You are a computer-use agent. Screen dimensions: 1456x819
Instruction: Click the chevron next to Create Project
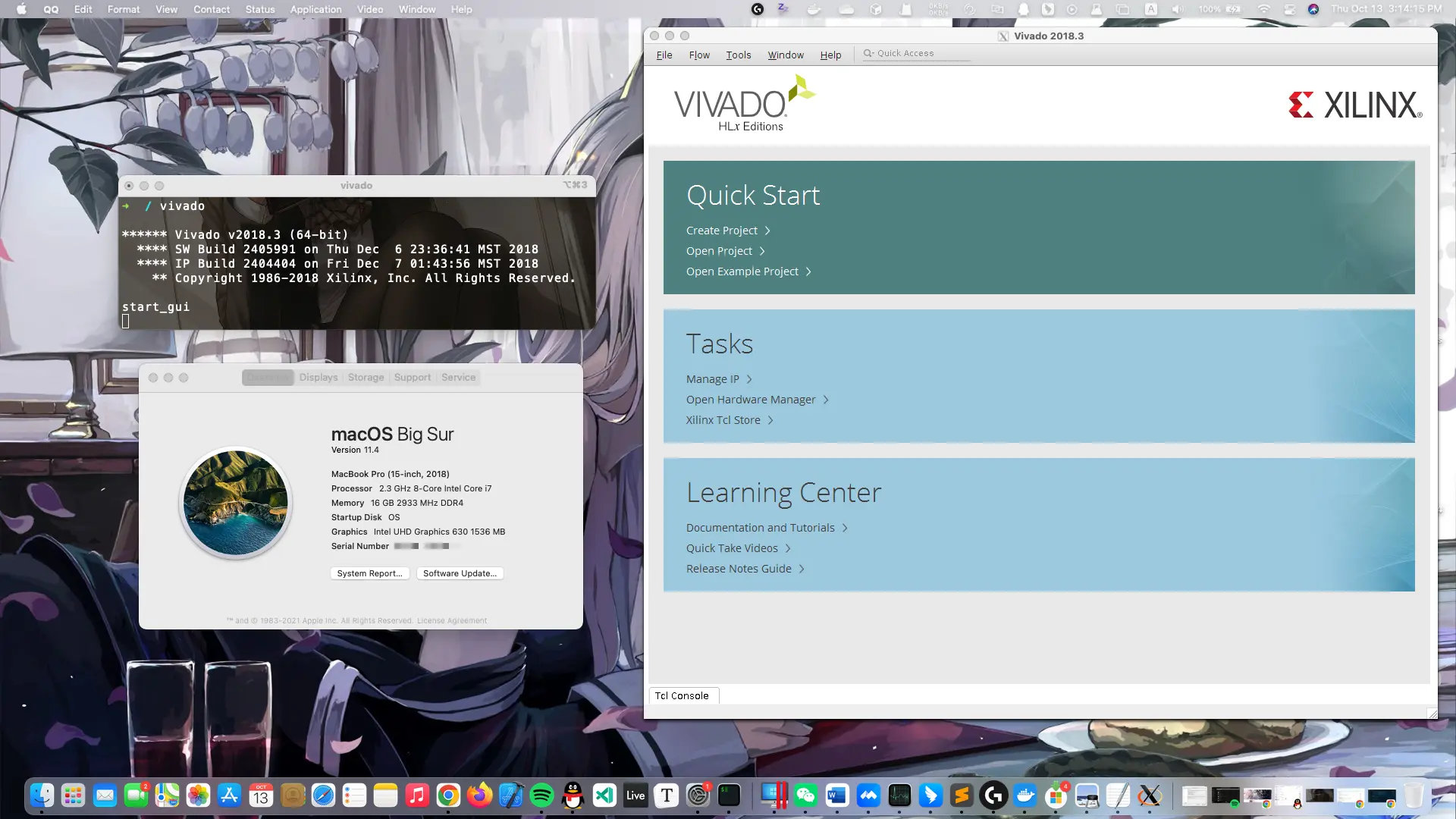point(767,231)
